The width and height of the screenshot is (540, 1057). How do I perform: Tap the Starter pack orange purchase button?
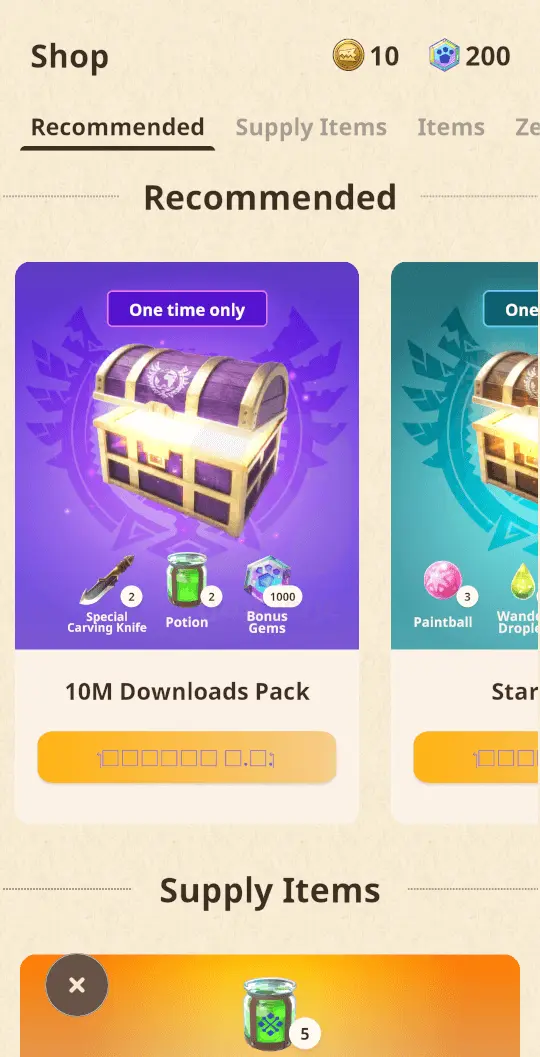(477, 758)
